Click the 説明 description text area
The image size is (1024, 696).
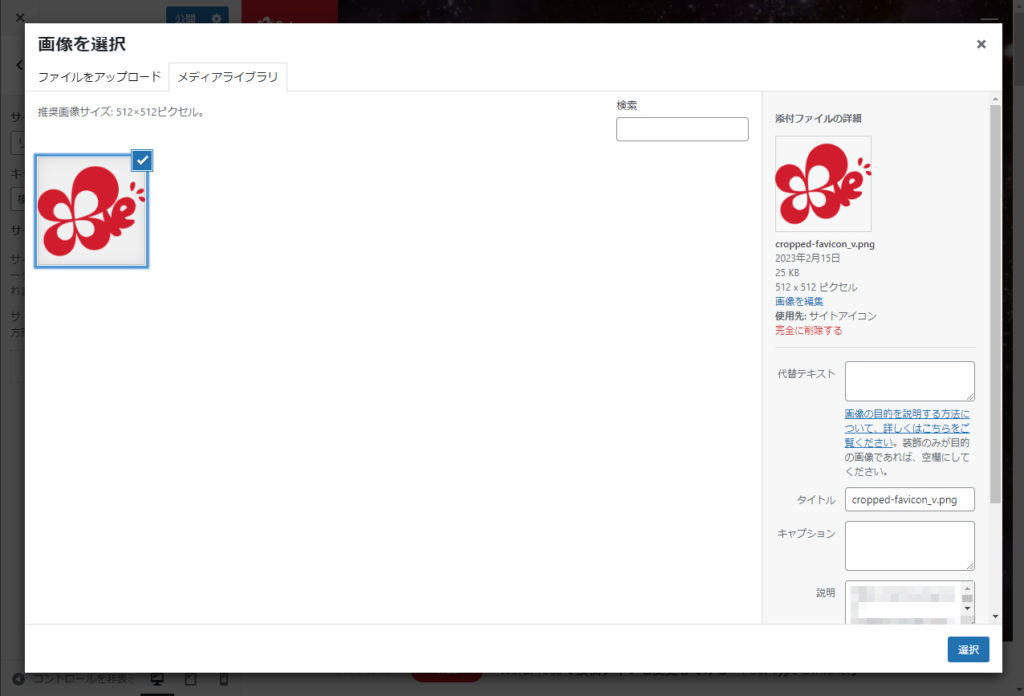(903, 602)
